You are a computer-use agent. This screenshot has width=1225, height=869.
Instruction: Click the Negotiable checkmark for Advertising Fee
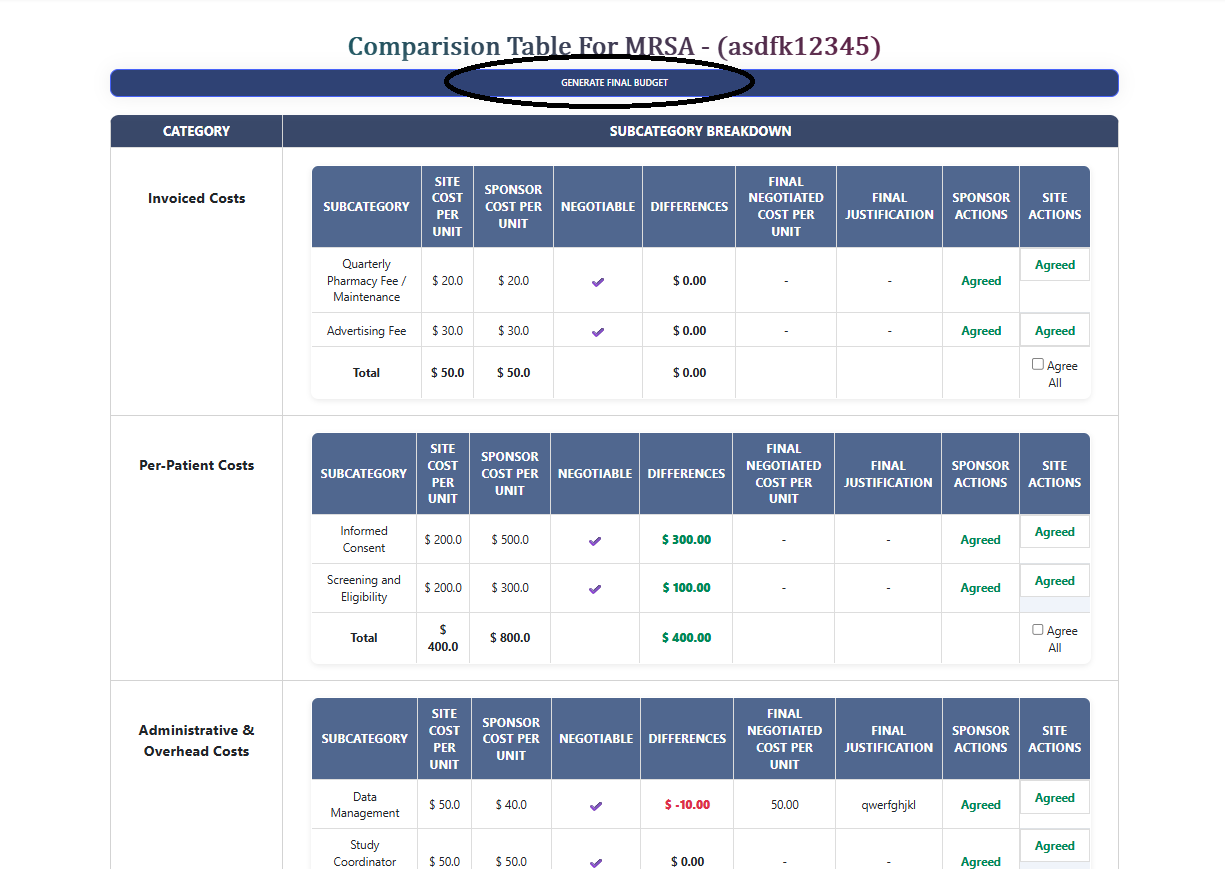[597, 330]
